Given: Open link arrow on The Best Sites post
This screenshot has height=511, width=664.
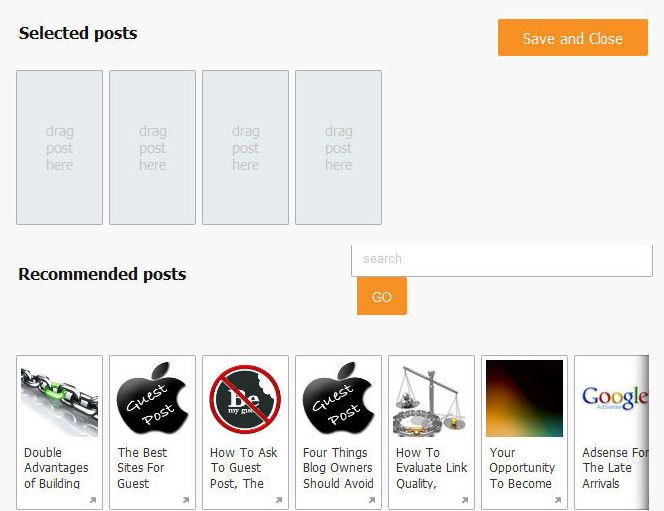Looking at the screenshot, I should click(186, 500).
